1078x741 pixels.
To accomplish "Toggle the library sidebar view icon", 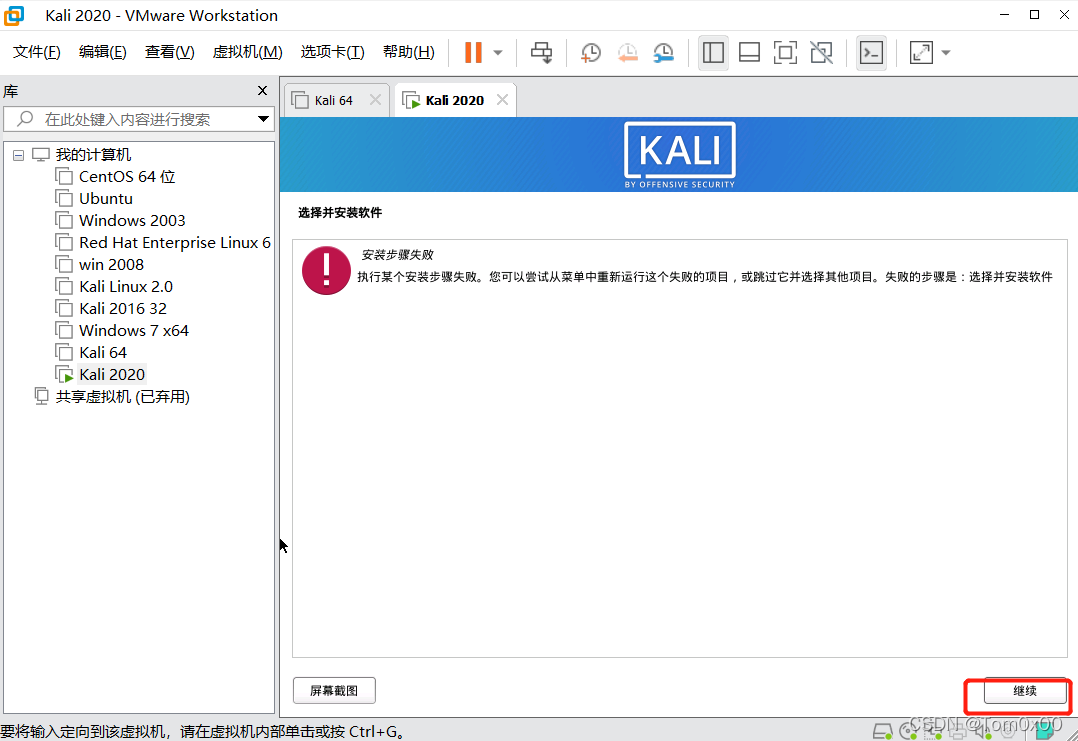I will pos(713,52).
